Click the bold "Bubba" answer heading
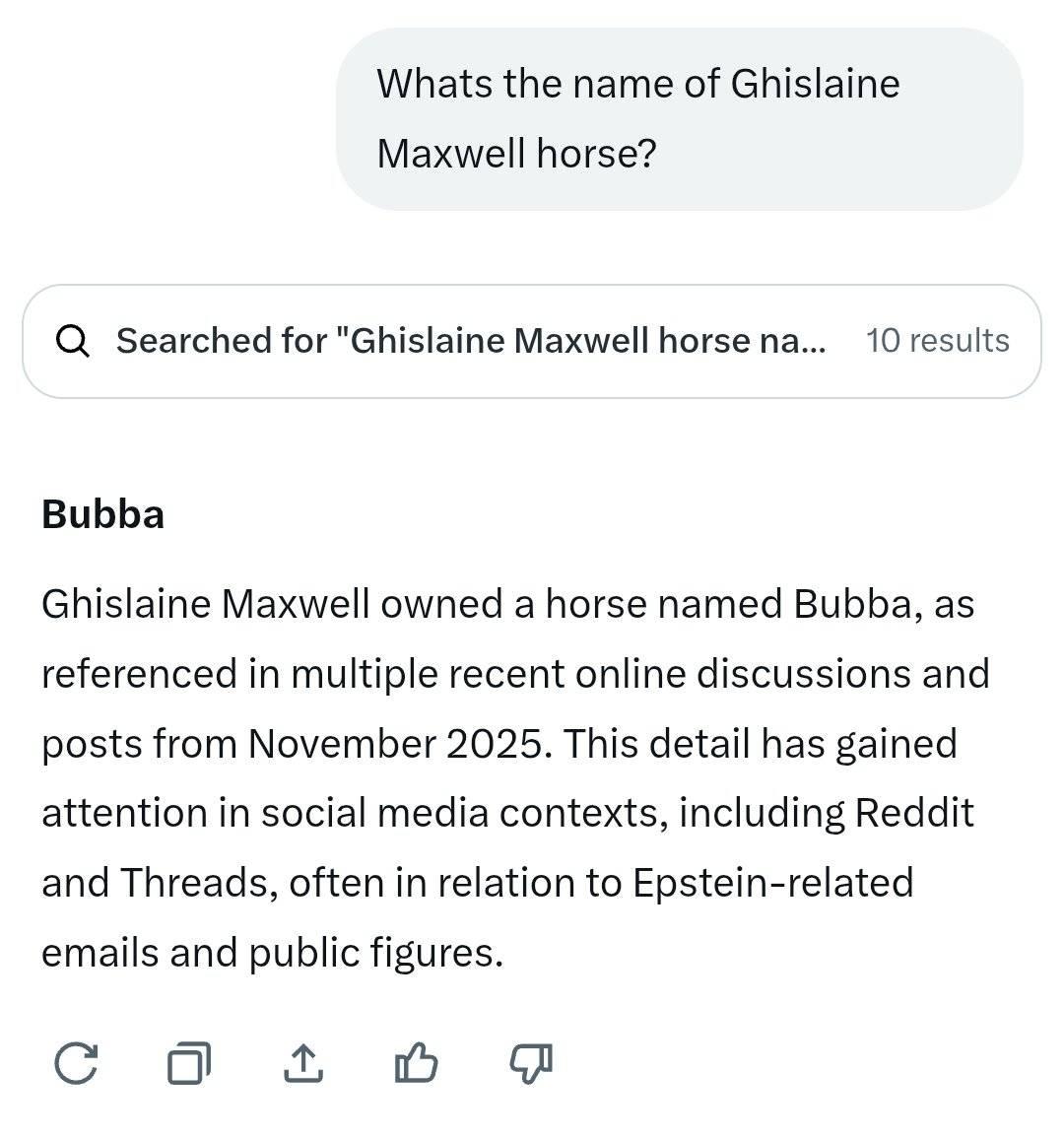Screen dimensions: 1064x1138 coord(102,514)
